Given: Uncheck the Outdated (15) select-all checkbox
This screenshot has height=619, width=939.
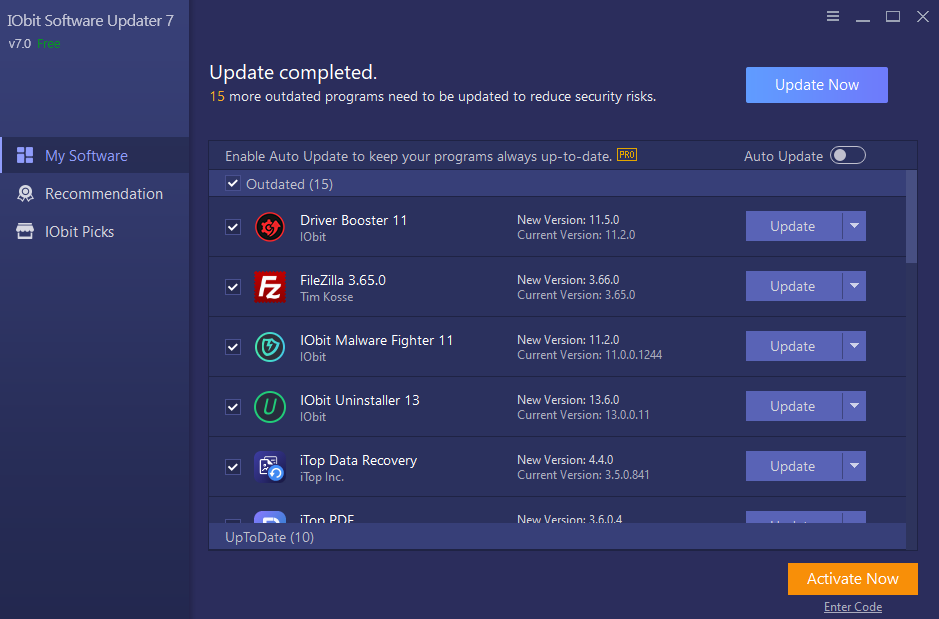Looking at the screenshot, I should pyautogui.click(x=233, y=183).
